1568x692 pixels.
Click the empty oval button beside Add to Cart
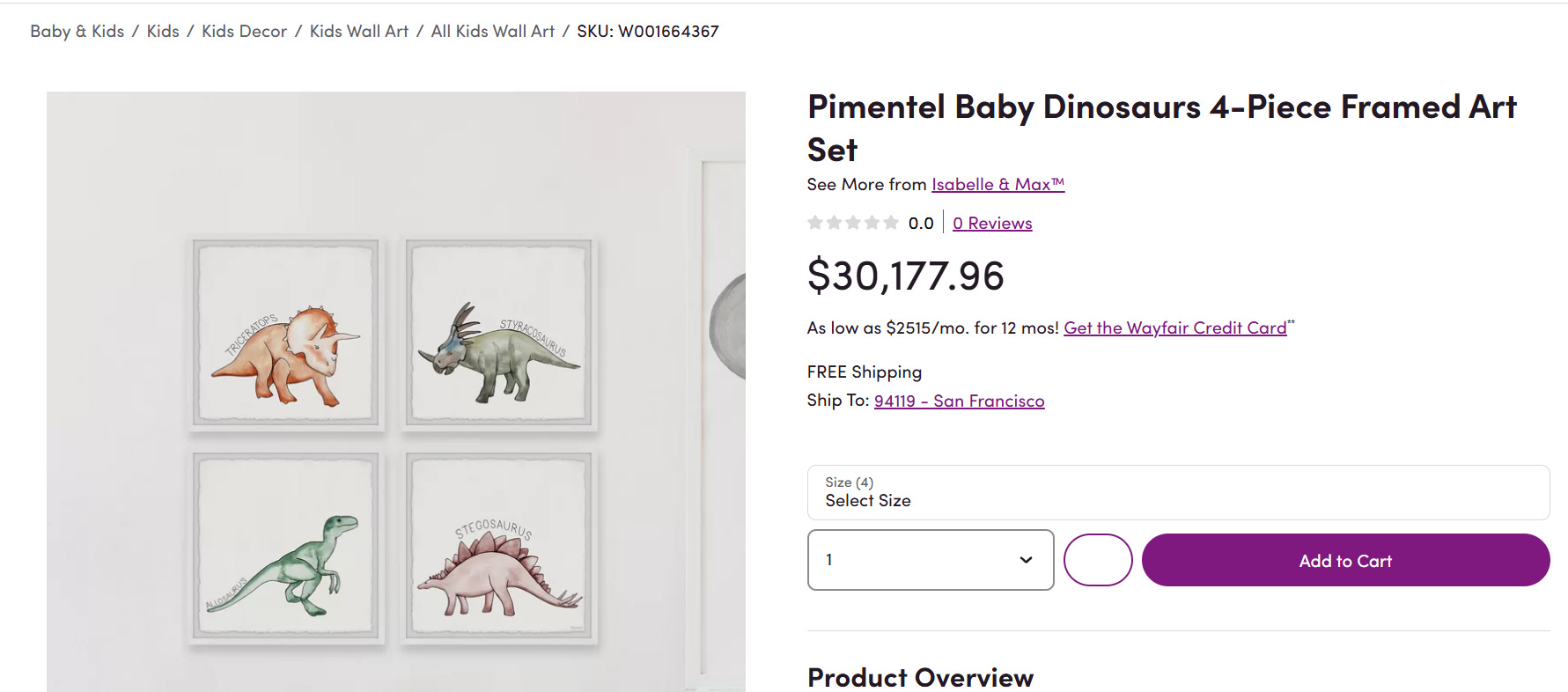[1097, 560]
